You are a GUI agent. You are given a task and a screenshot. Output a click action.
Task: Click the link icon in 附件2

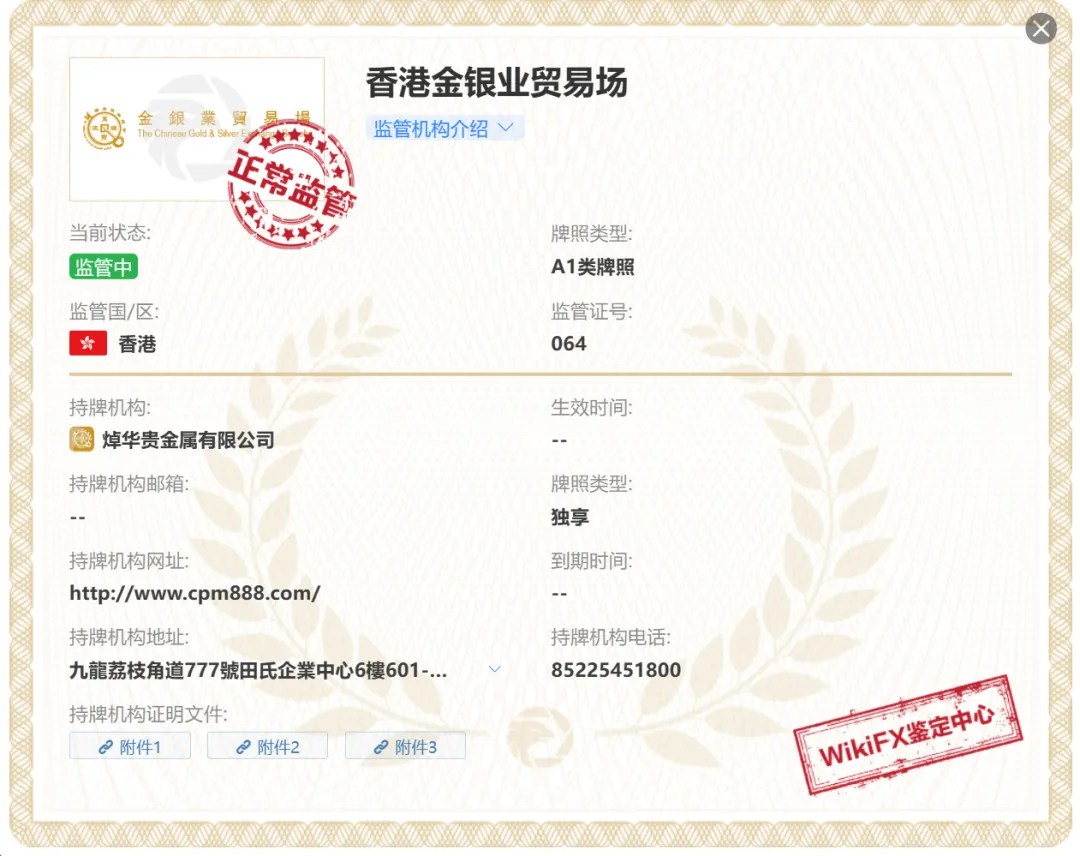coord(243,747)
